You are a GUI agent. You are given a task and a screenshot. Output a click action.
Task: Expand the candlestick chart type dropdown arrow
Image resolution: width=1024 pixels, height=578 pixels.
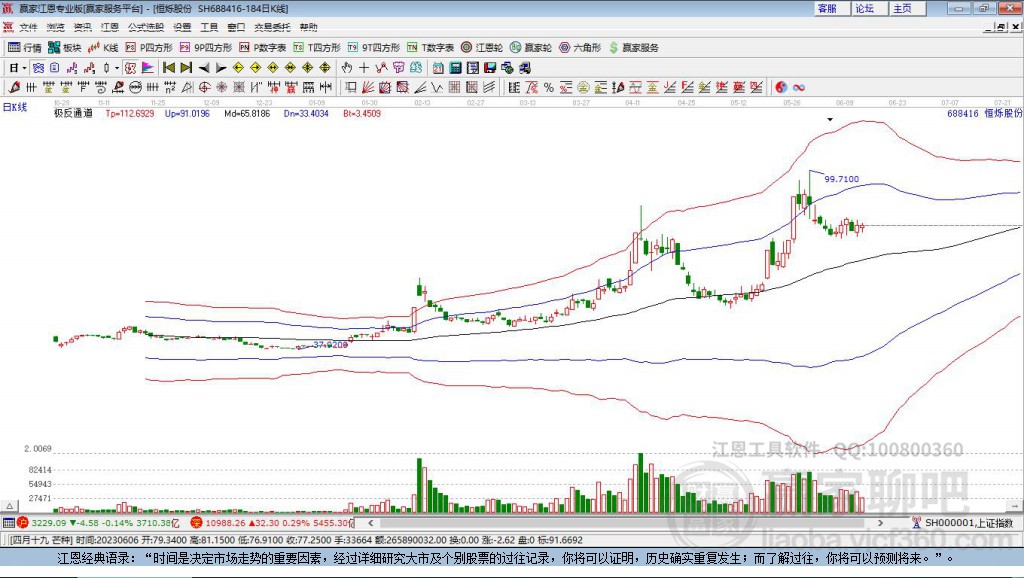[117, 67]
